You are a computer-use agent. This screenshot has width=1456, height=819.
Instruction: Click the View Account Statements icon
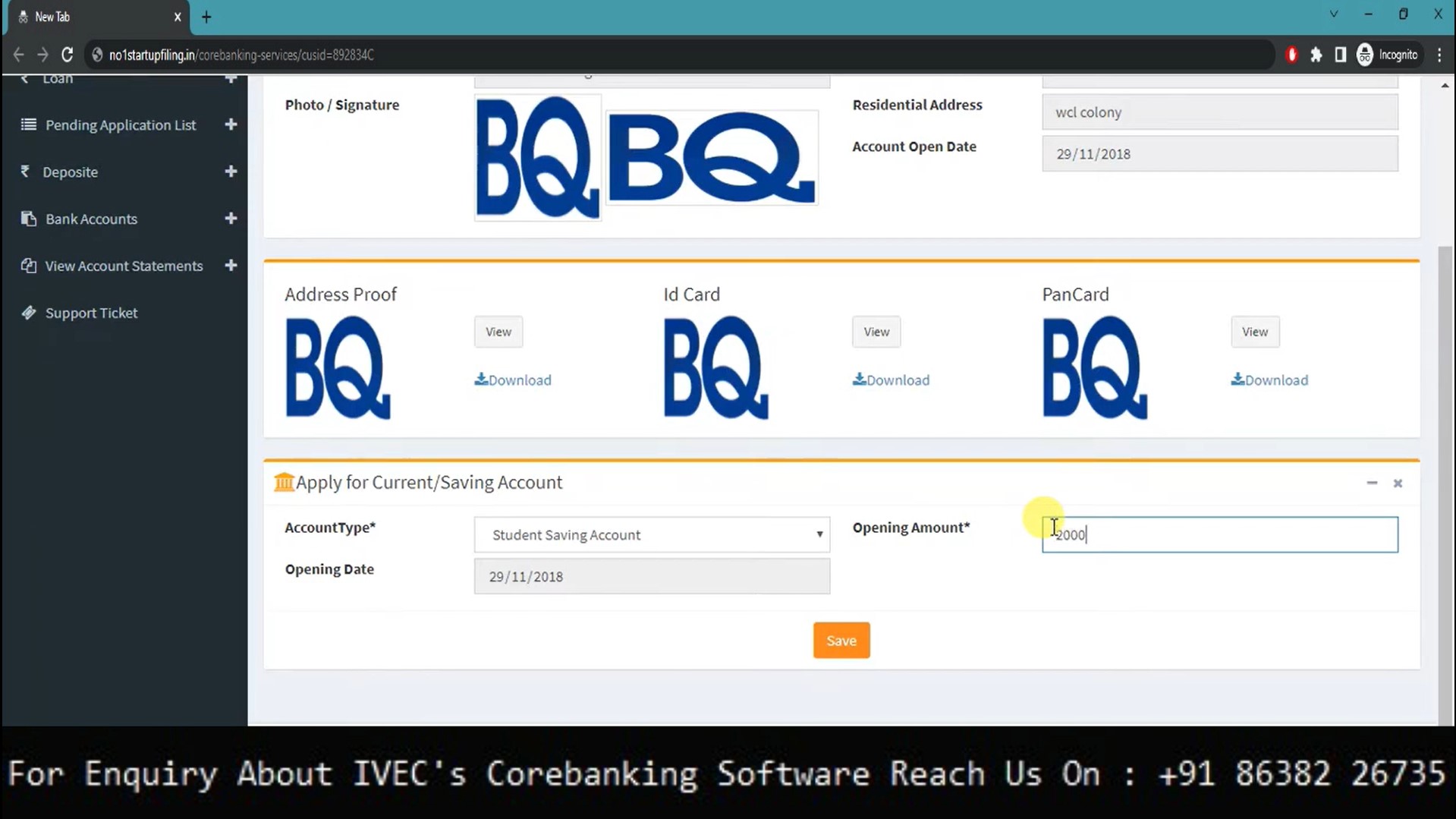coord(29,266)
